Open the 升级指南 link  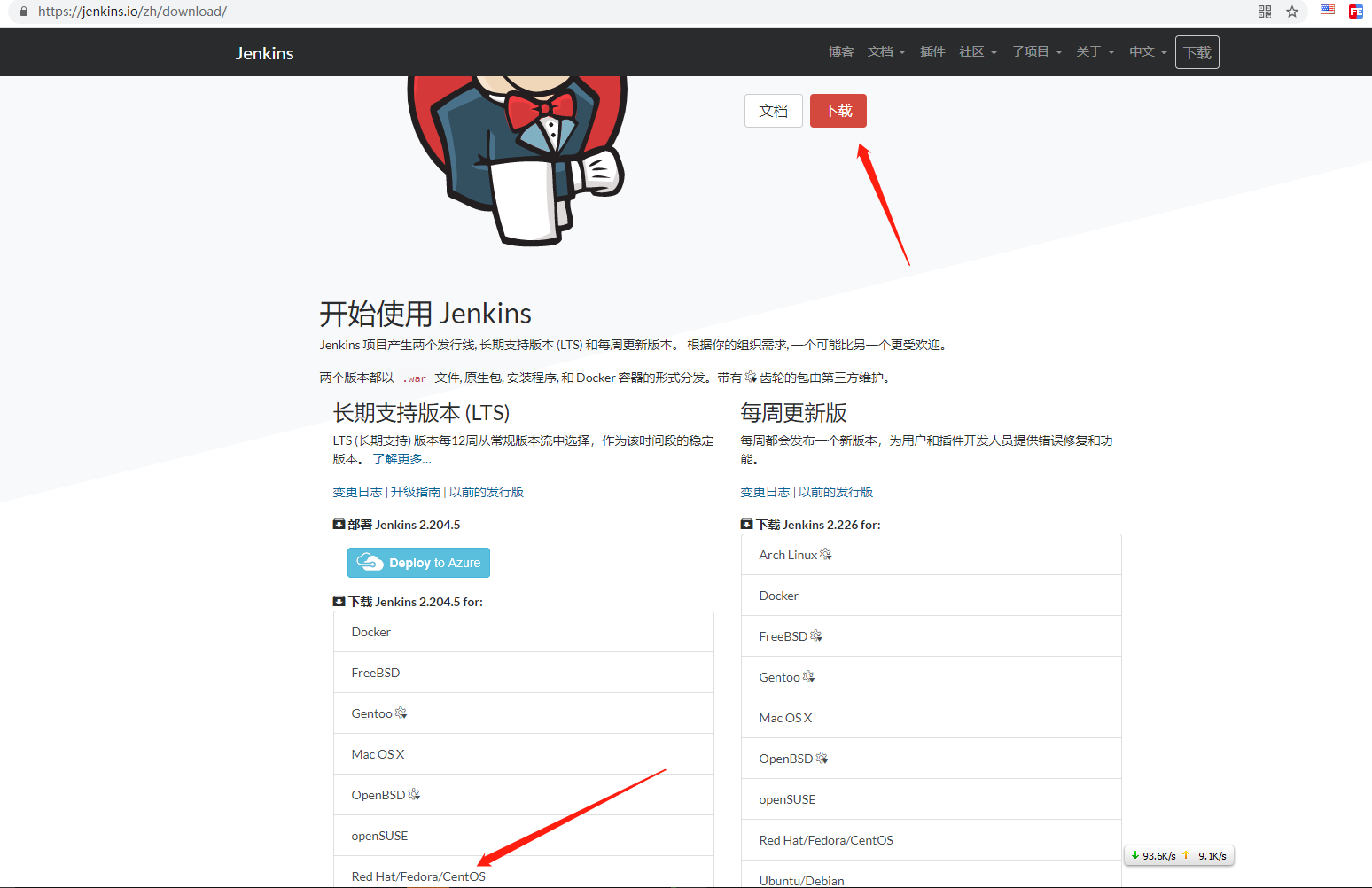(416, 492)
